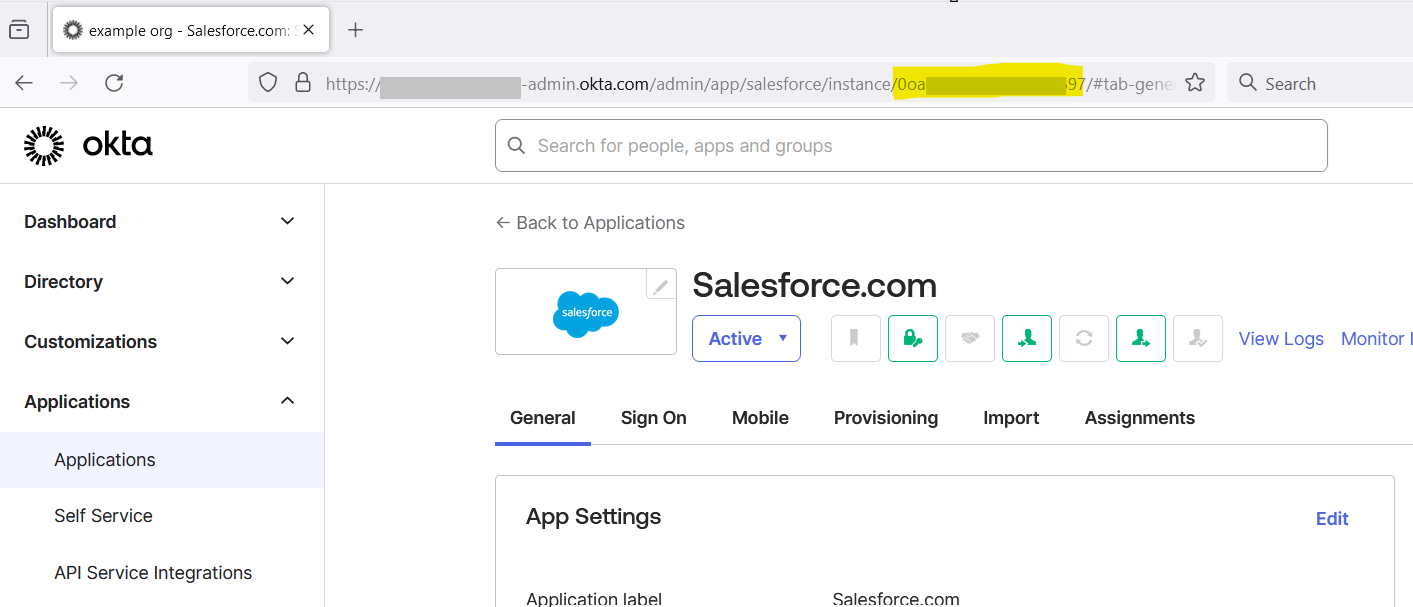Click the handshake federation status icon
Viewport: 1413px width, 607px height.
pos(969,338)
